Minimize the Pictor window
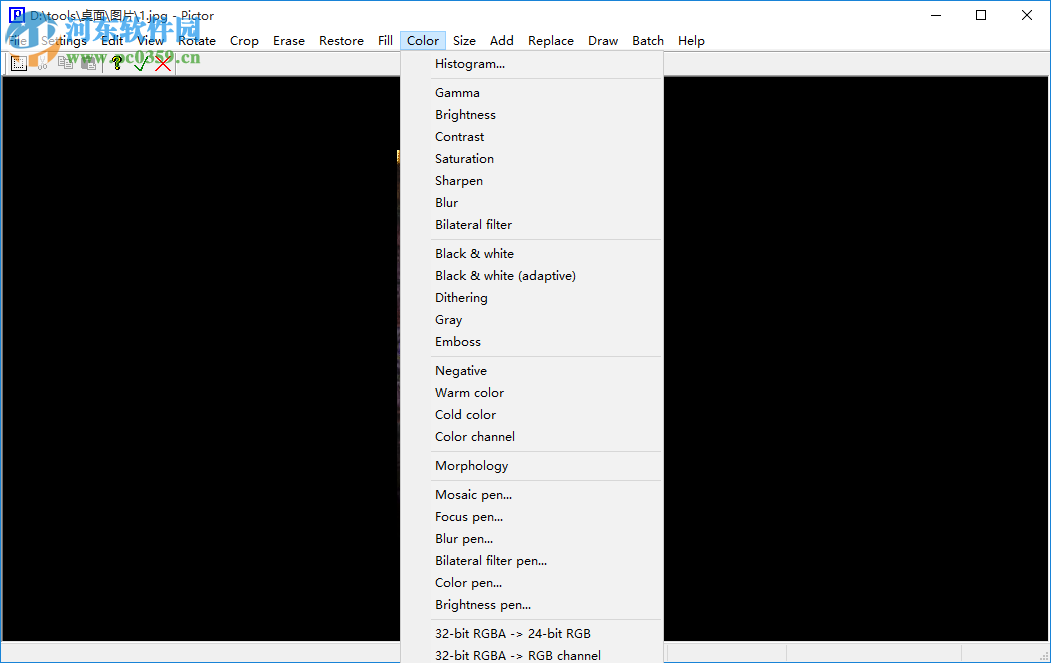Screen dimensions: 1051x663 pyautogui.click(x=936, y=15)
